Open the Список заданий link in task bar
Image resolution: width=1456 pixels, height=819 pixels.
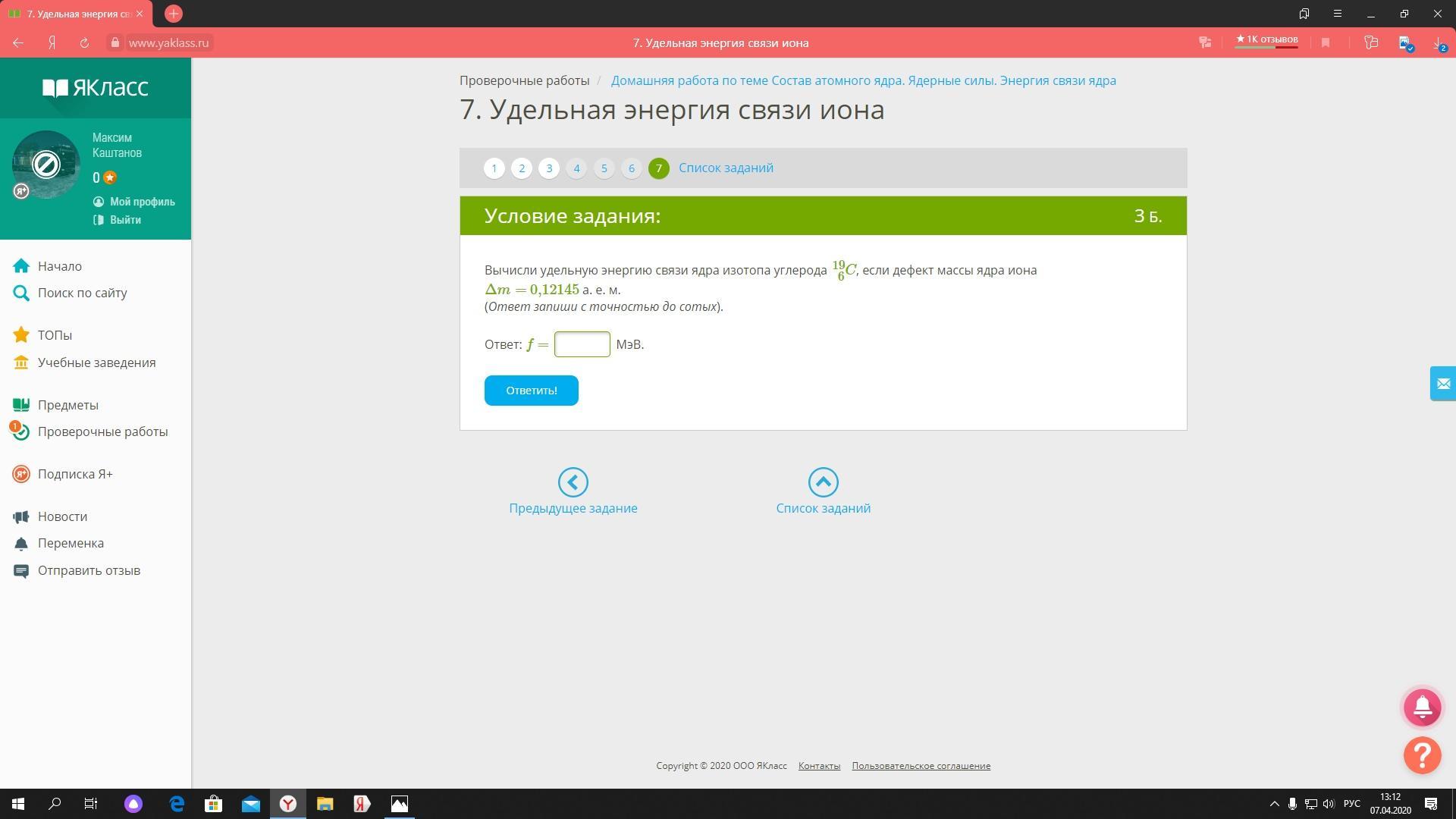click(726, 168)
